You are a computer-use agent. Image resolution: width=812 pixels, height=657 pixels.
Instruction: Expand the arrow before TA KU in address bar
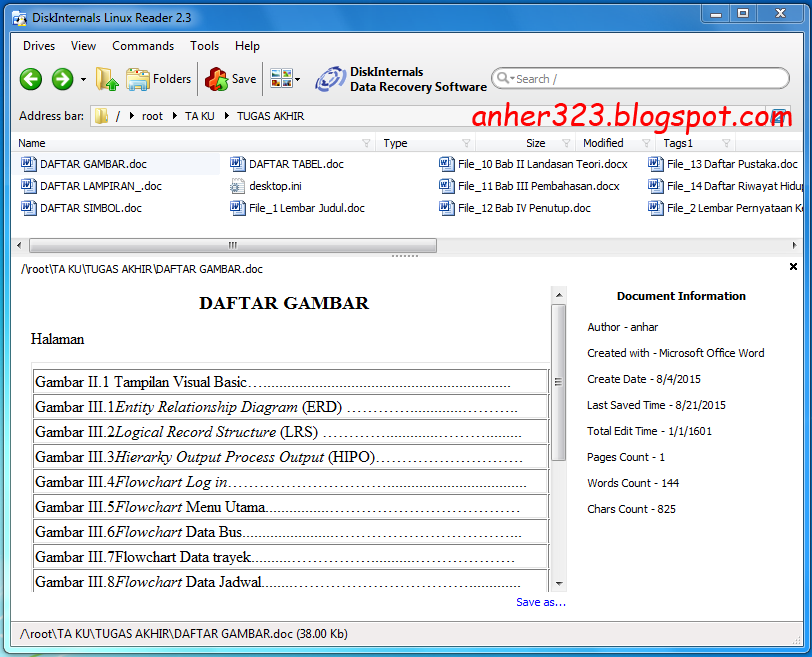click(x=175, y=116)
